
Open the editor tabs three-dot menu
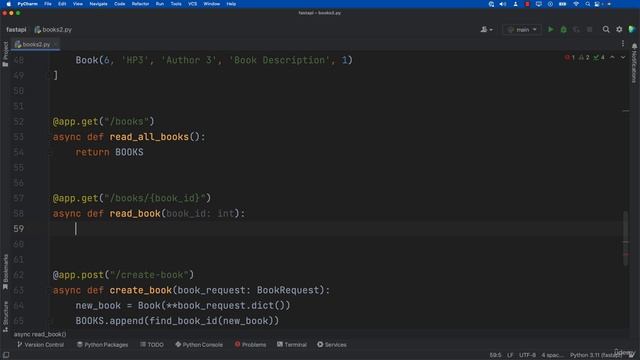click(623, 44)
